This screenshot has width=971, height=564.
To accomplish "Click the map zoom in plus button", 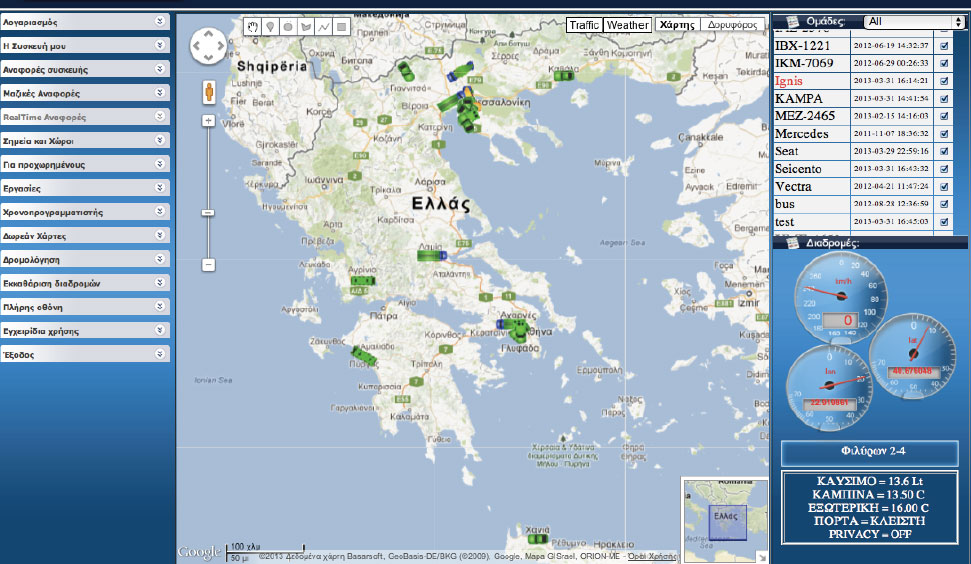I will [209, 120].
